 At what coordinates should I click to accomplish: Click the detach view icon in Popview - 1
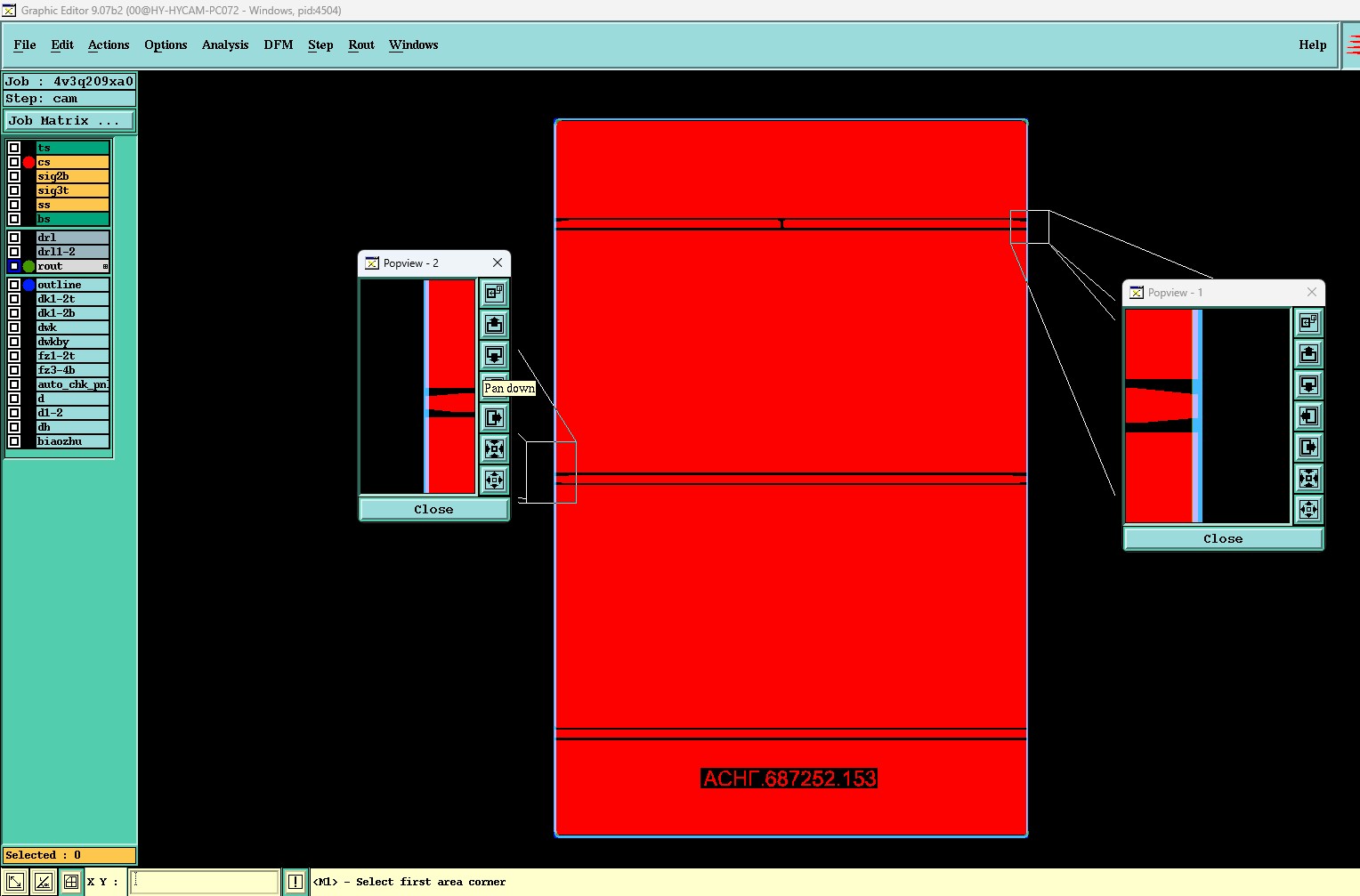[x=1308, y=322]
